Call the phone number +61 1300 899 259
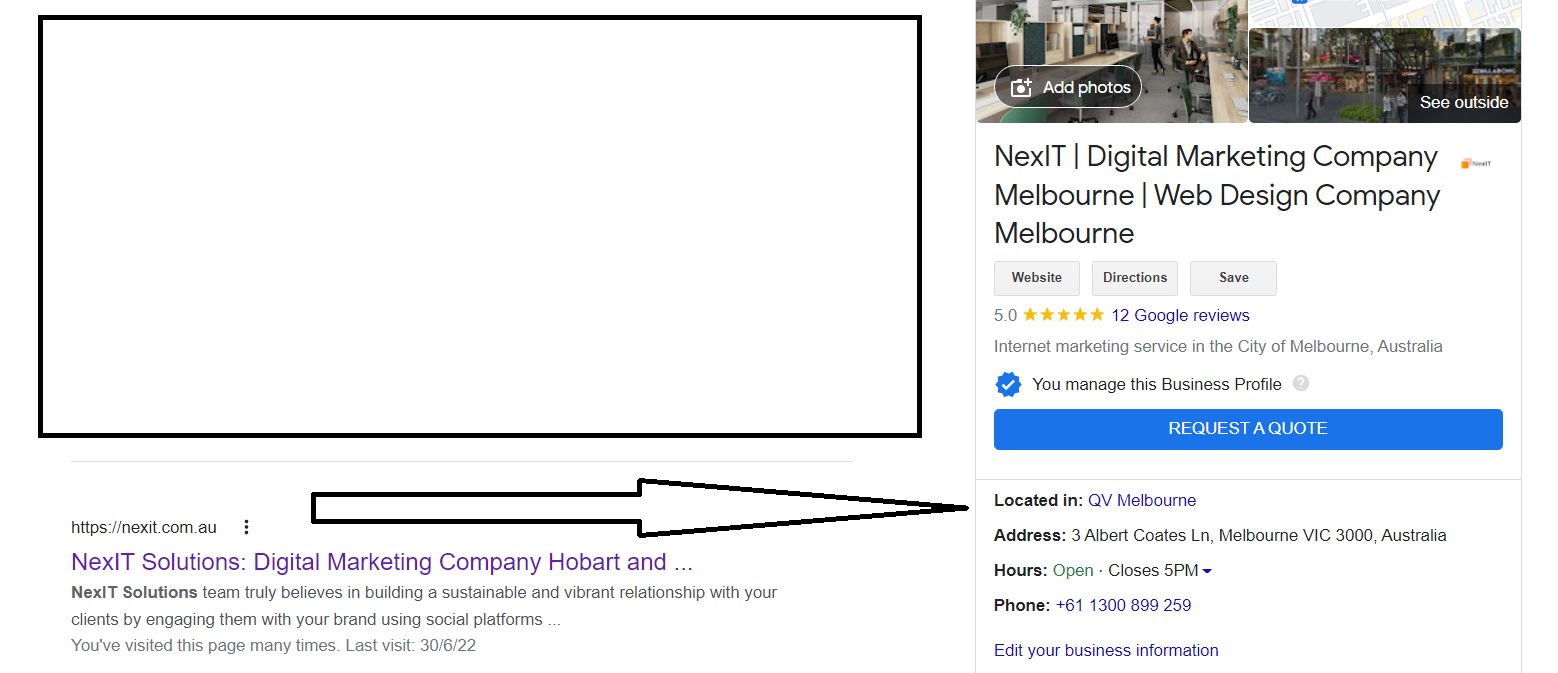This screenshot has width=1558, height=673. [x=1123, y=605]
